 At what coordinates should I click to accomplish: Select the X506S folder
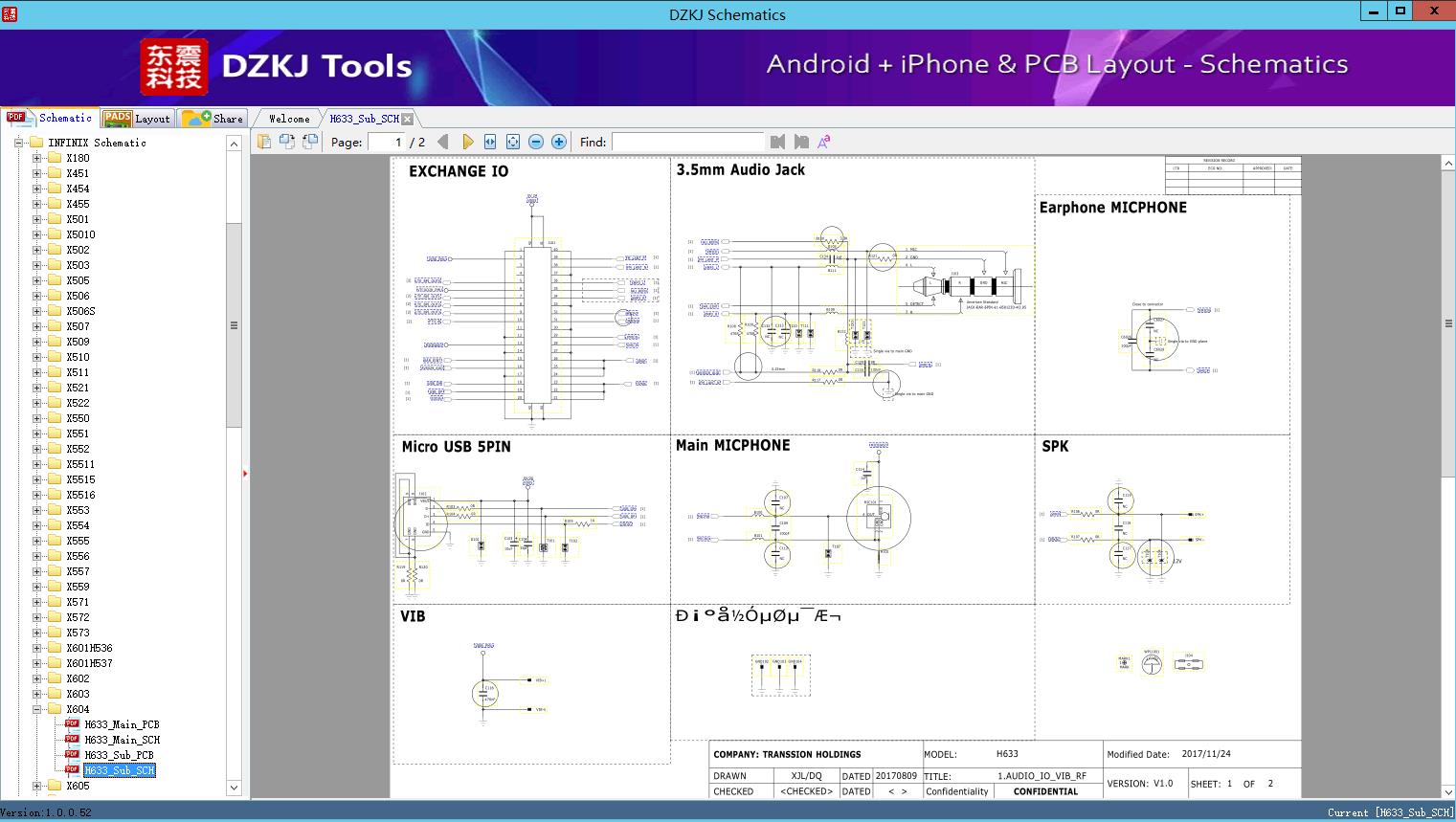click(x=80, y=311)
